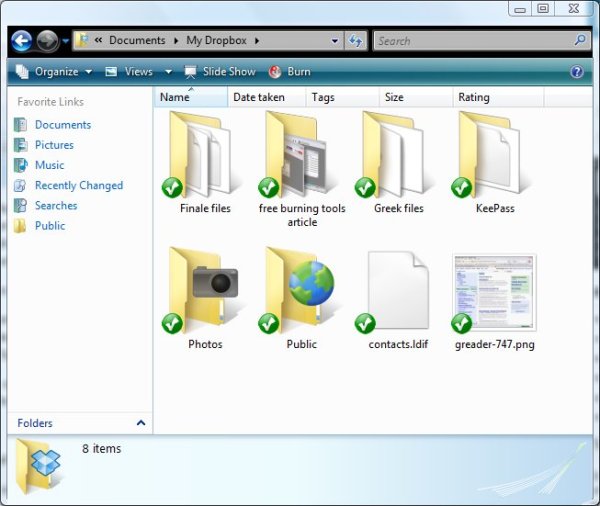This screenshot has width=600, height=506.
Task: Click the Help question mark icon
Action: [x=577, y=72]
